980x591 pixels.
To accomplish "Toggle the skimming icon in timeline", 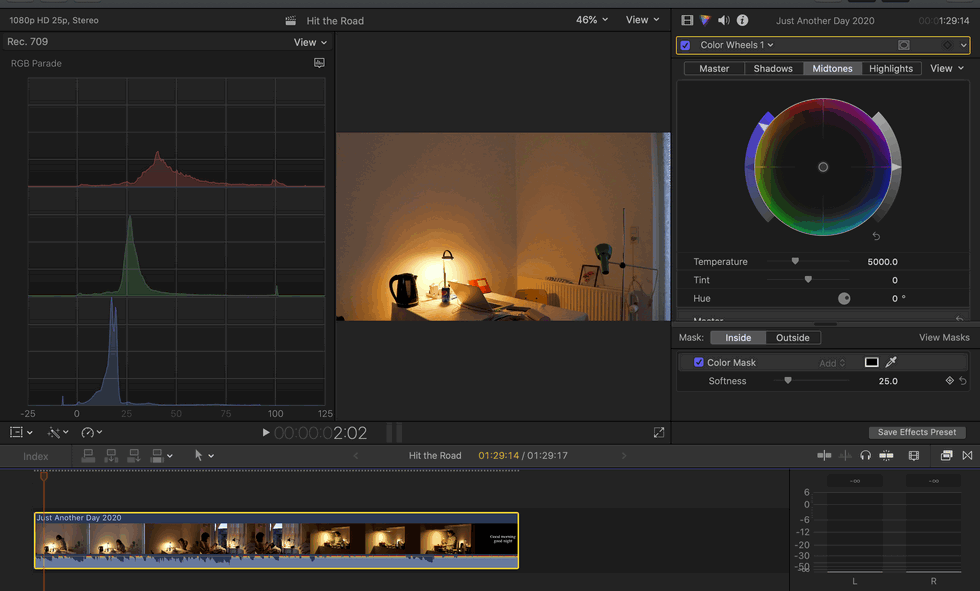I will pyautogui.click(x=824, y=455).
